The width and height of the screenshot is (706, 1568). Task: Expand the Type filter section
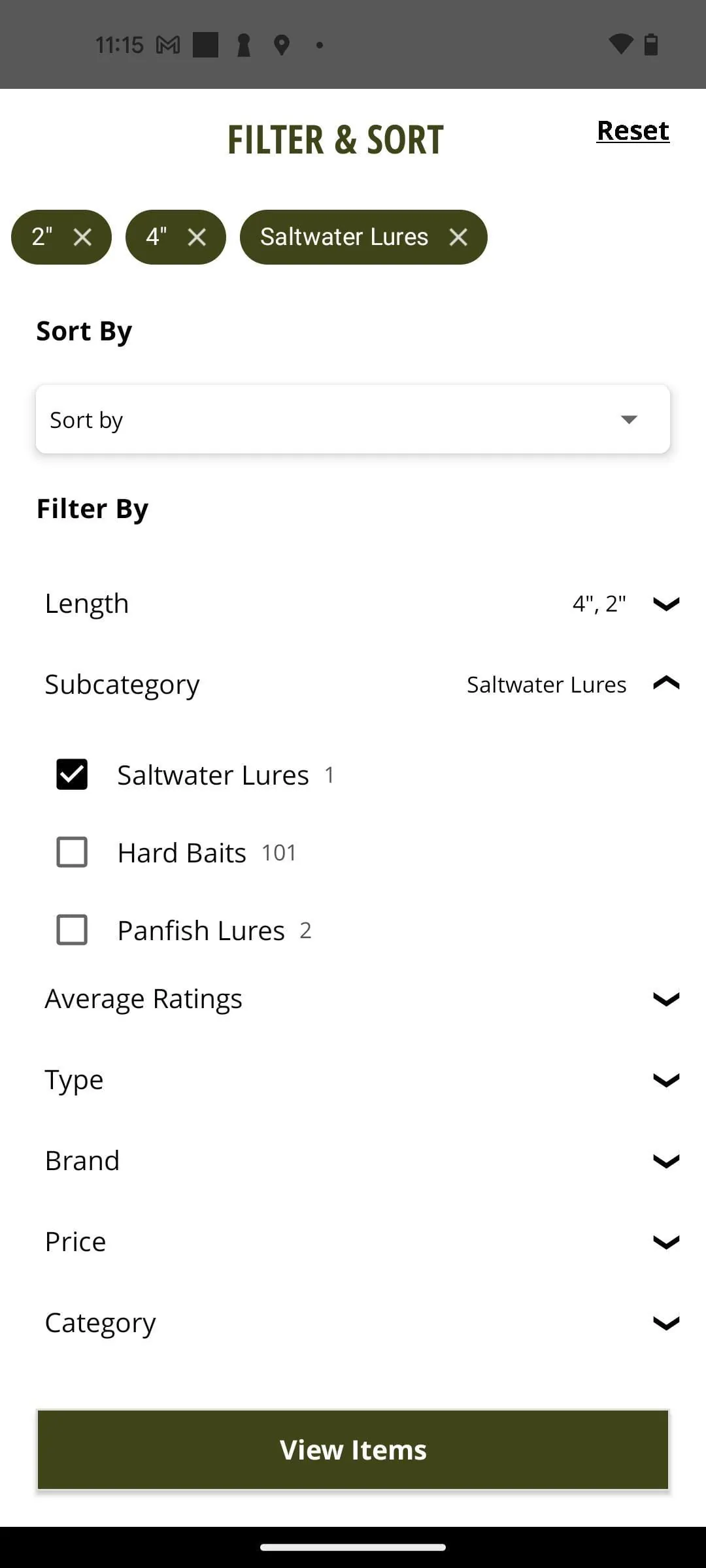tap(665, 1080)
